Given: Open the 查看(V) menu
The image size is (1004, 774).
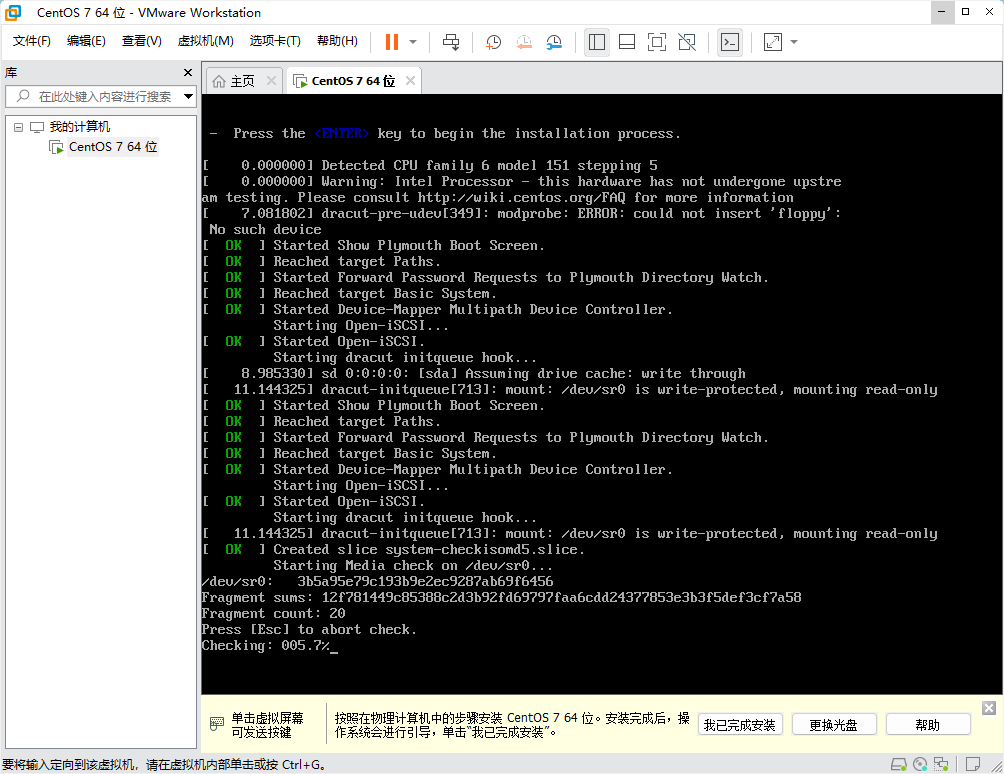Looking at the screenshot, I should 142,41.
